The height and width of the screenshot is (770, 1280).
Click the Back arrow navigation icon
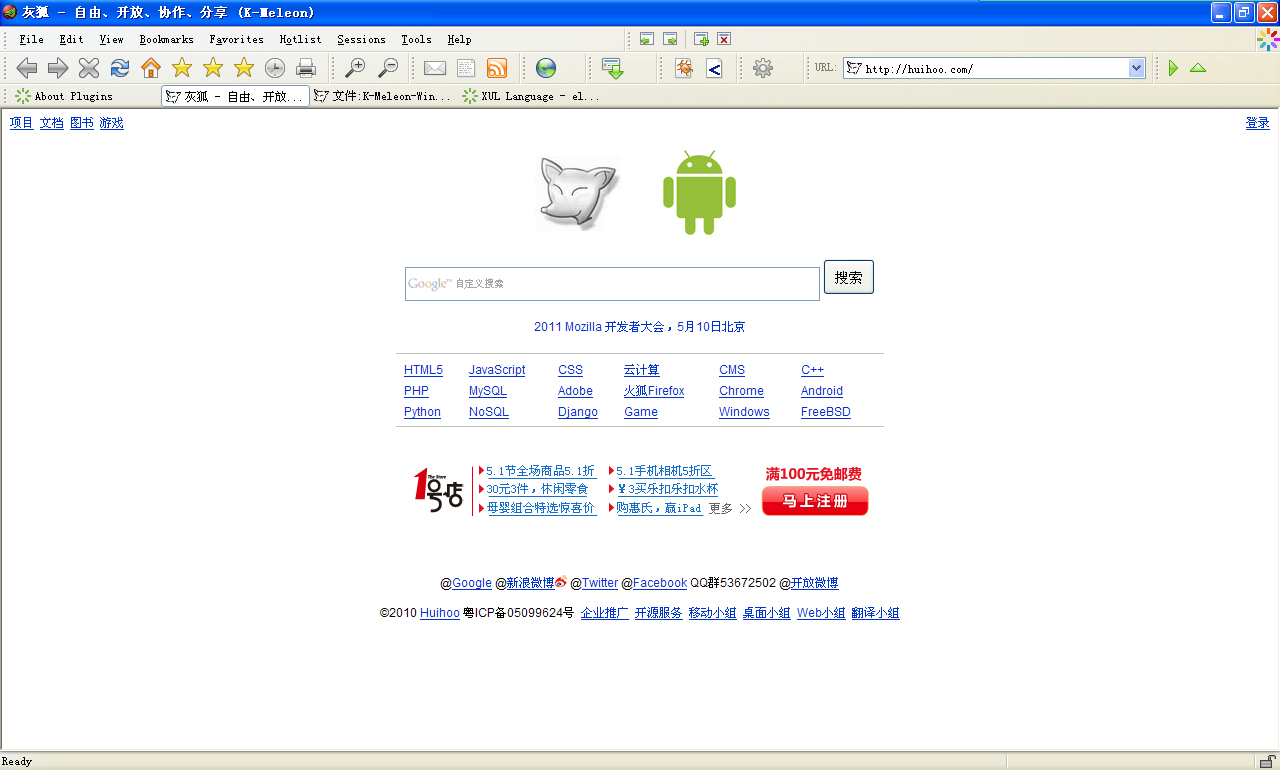(27, 68)
